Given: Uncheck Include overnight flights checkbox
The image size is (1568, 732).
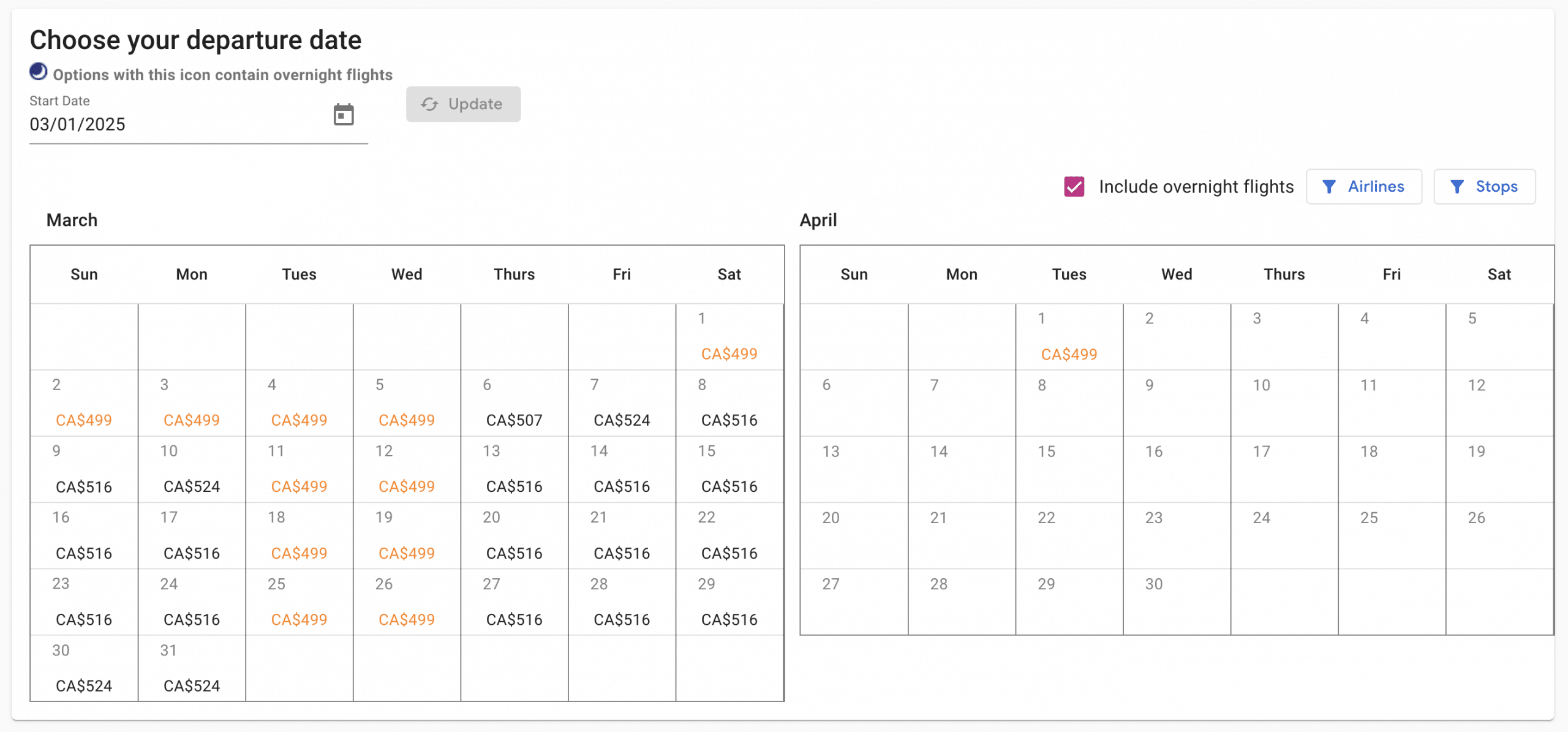Looking at the screenshot, I should 1074,186.
